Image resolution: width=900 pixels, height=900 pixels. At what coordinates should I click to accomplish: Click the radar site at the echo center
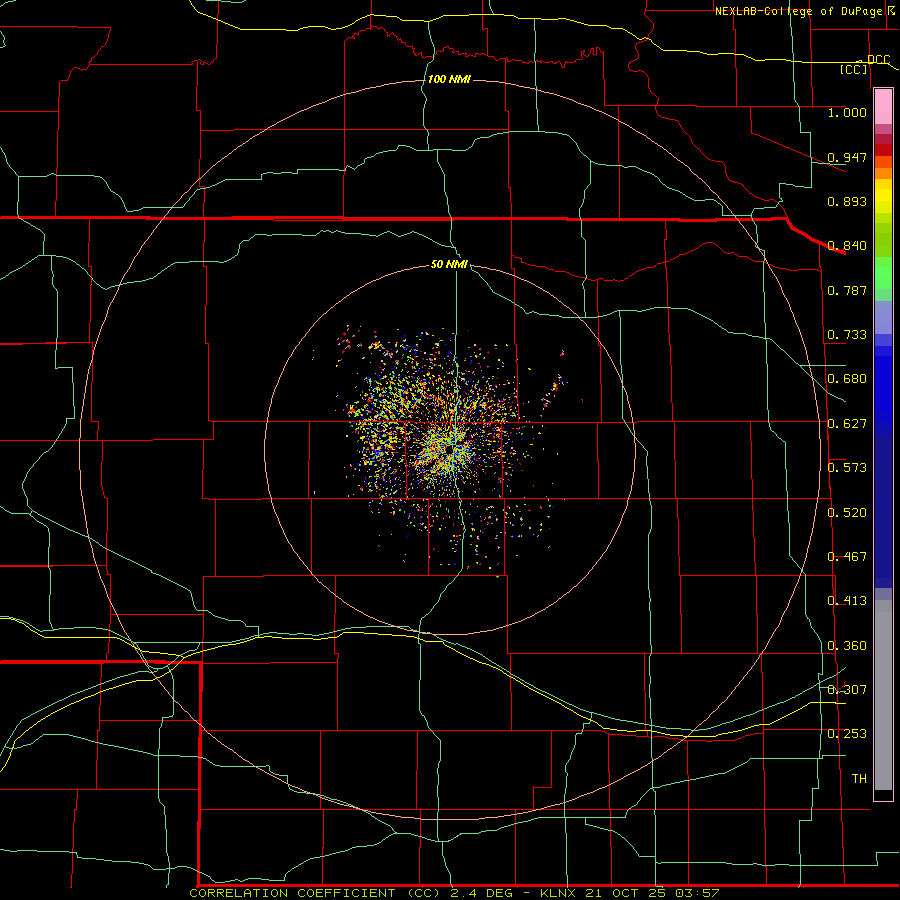click(451, 449)
